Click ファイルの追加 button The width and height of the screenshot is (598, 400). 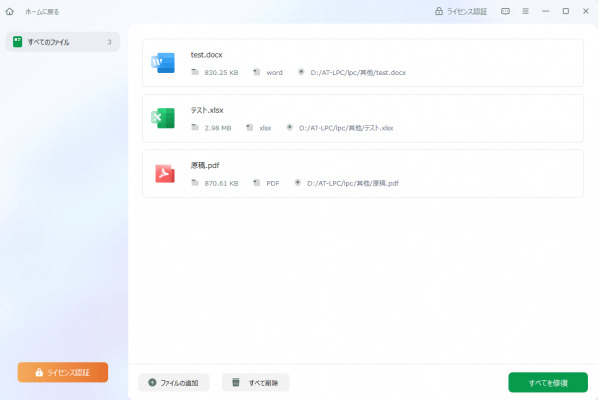[x=174, y=382]
